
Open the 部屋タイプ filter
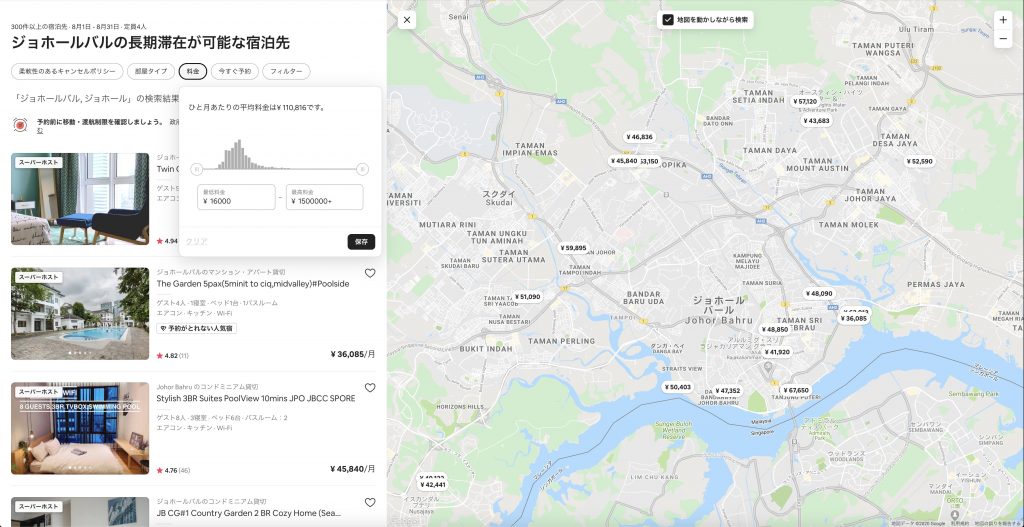[x=151, y=71]
